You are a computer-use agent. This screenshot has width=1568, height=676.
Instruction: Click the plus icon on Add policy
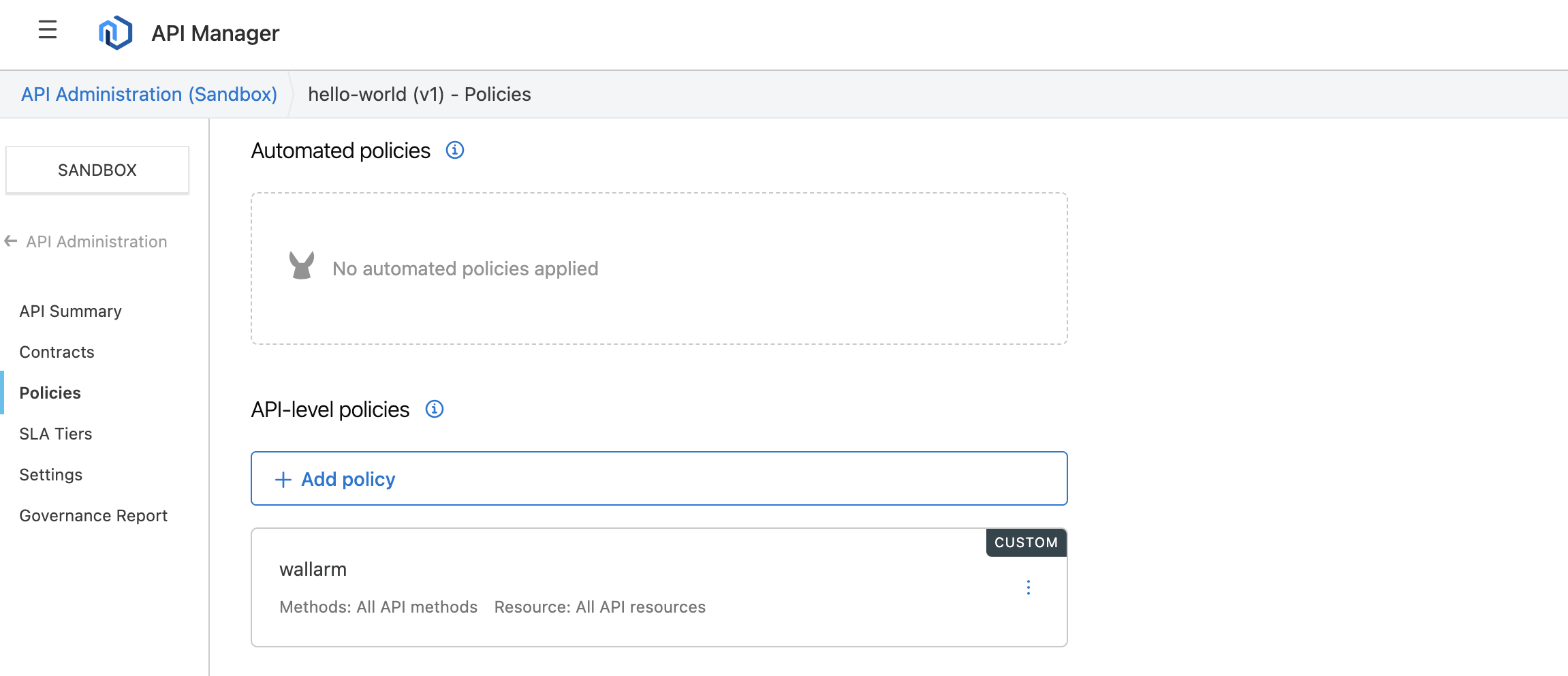coord(283,480)
